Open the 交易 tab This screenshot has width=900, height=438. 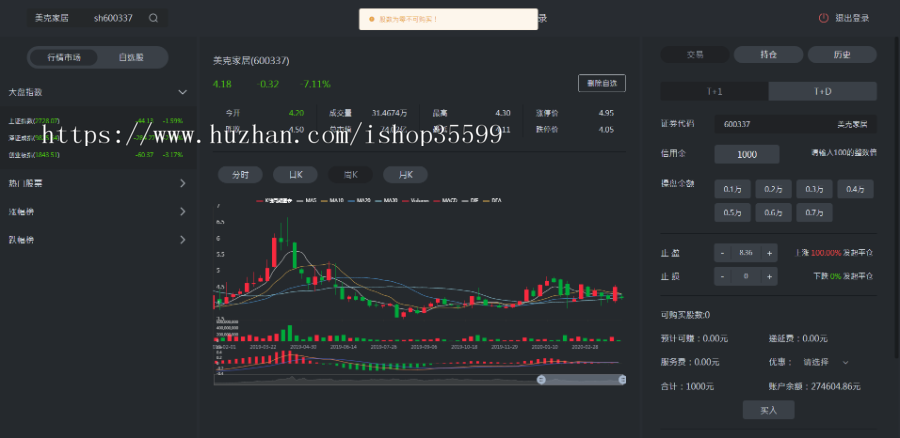click(695, 55)
